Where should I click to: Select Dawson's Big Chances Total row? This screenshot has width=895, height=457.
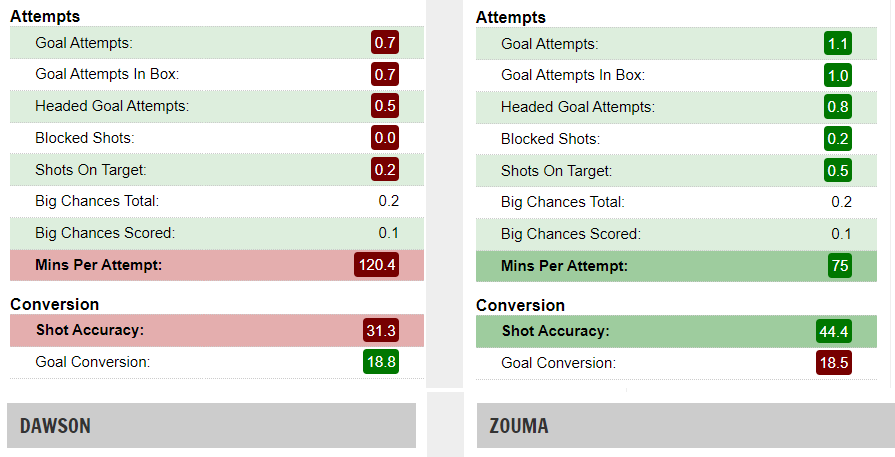pyautogui.click(x=217, y=201)
